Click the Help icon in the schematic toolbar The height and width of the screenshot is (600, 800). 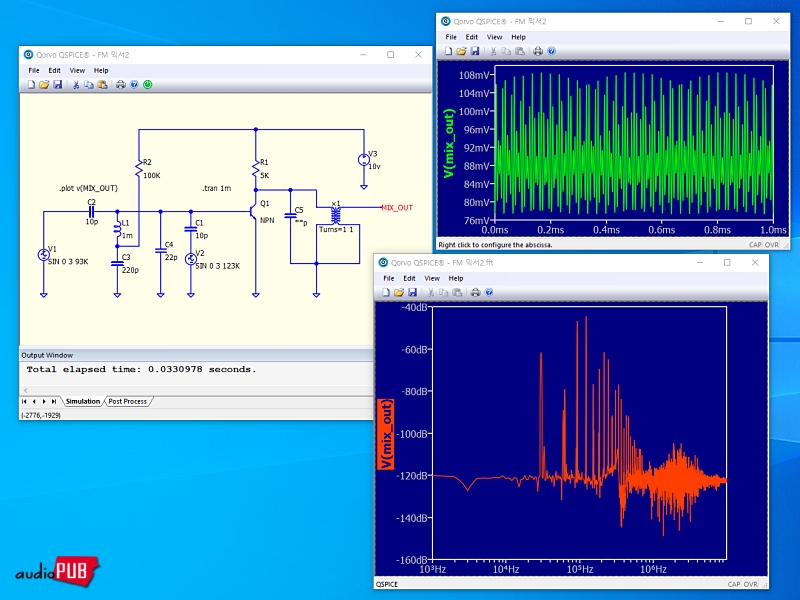[x=134, y=85]
